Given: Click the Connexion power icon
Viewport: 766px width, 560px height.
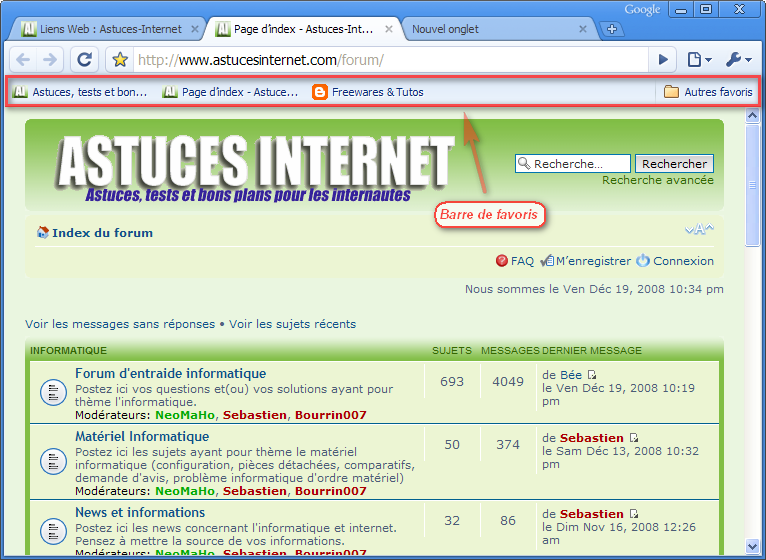Looking at the screenshot, I should (643, 260).
